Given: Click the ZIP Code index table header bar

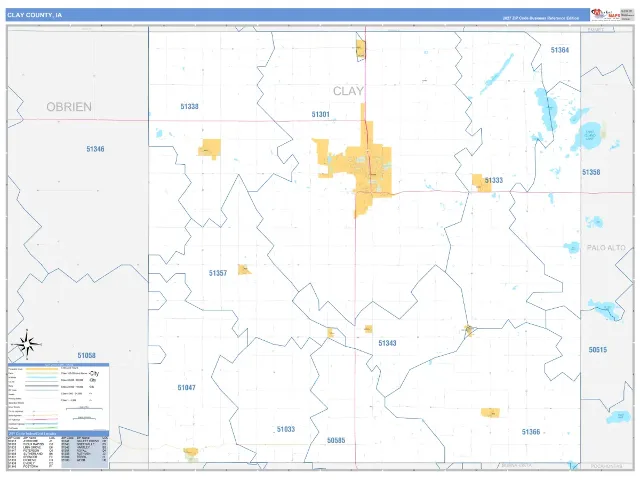Looking at the screenshot, I should [58, 433].
